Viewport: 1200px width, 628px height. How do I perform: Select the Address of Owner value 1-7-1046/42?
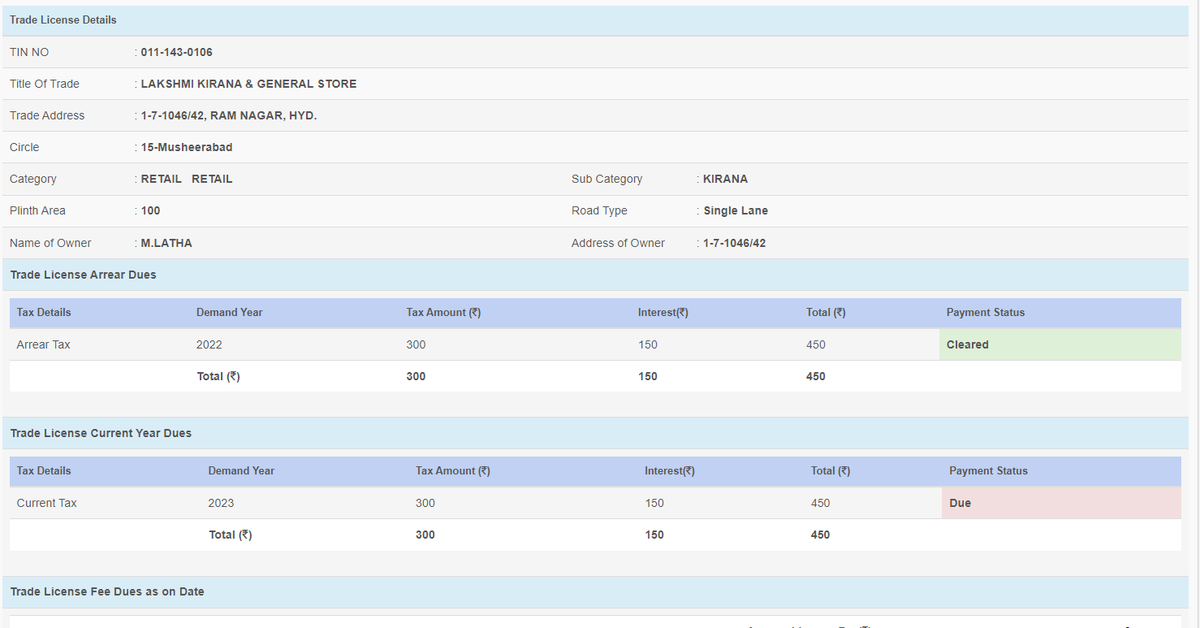click(x=734, y=243)
